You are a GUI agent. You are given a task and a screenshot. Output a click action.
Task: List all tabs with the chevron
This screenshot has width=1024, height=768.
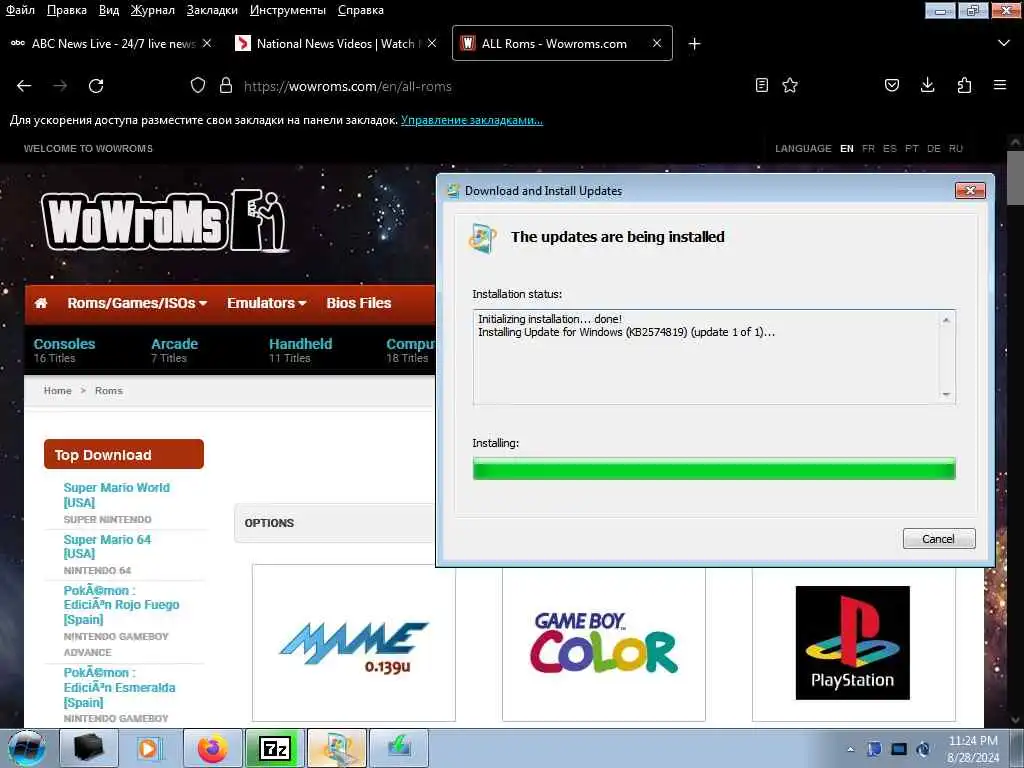pyautogui.click(x=1004, y=43)
